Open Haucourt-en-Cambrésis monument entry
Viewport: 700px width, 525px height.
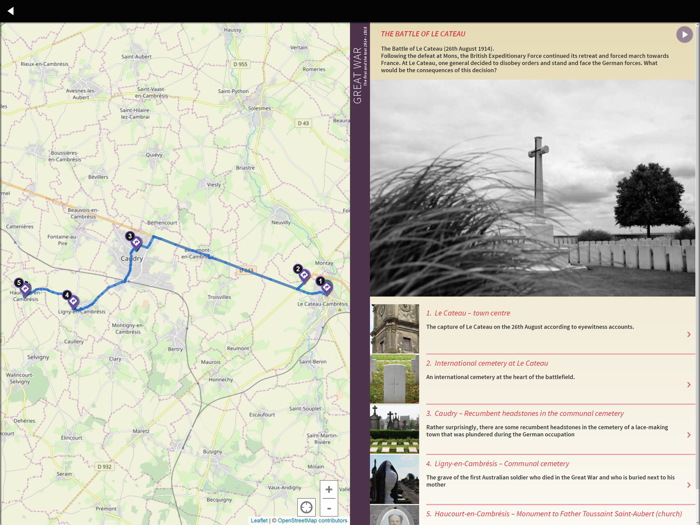coord(533,515)
